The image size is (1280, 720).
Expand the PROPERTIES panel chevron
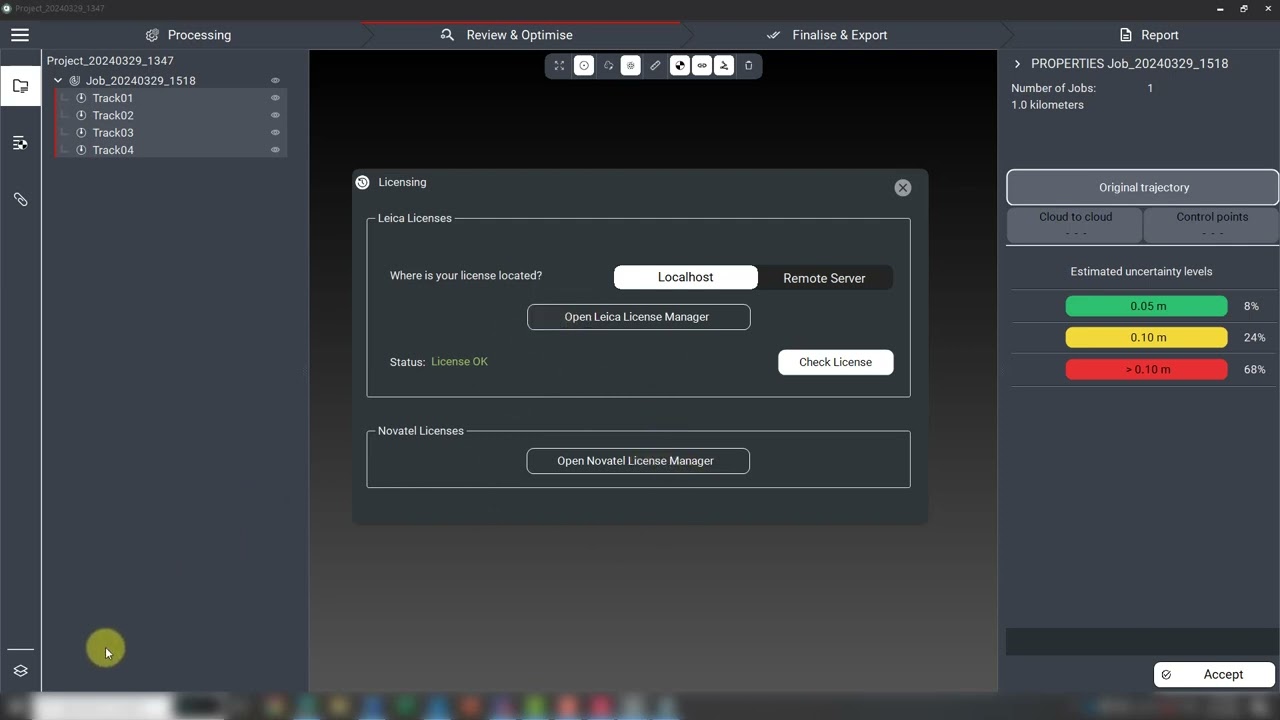[x=1017, y=64]
